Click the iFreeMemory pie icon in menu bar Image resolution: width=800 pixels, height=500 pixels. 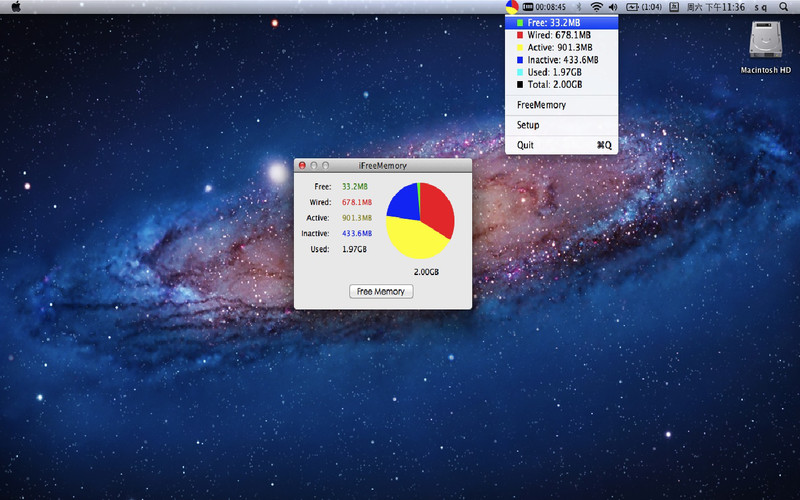tap(512, 7)
